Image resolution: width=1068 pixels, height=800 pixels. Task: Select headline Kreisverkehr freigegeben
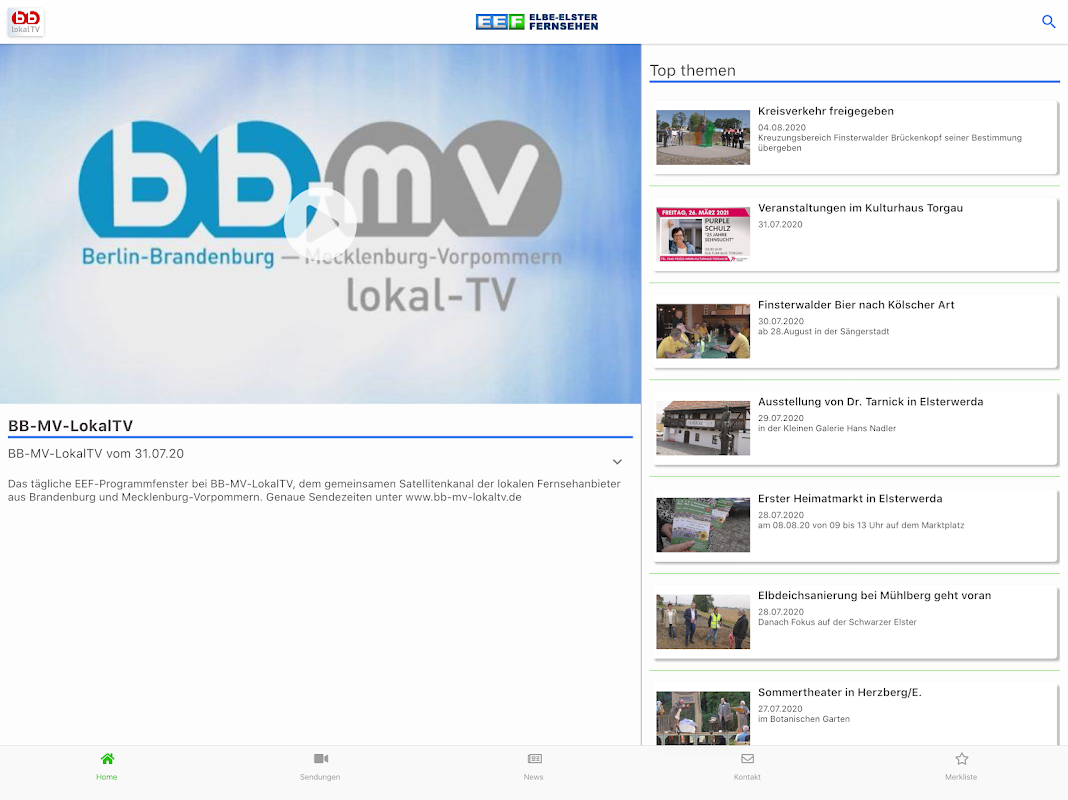point(826,111)
